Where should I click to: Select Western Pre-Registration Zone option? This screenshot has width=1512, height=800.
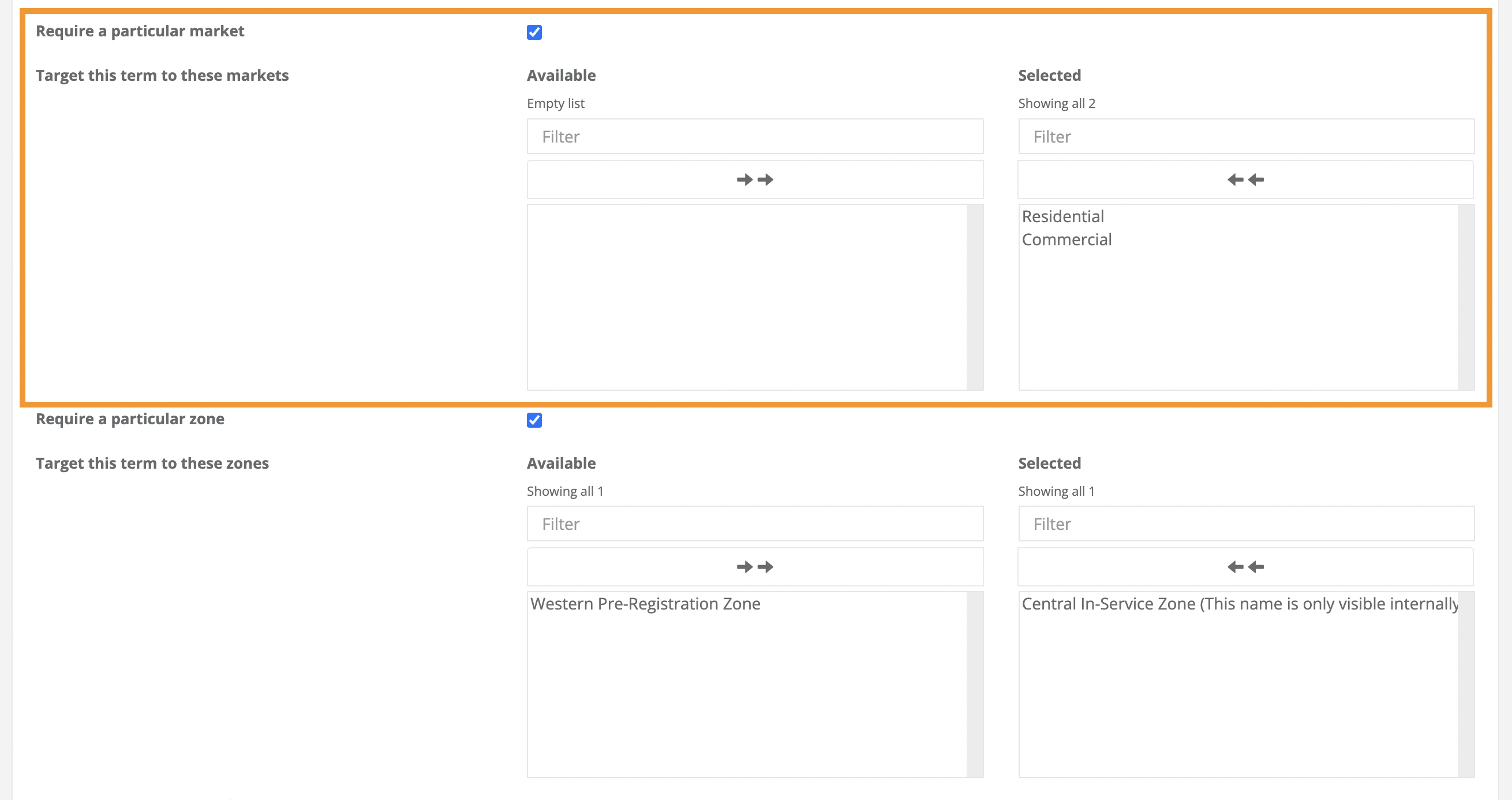pos(645,604)
